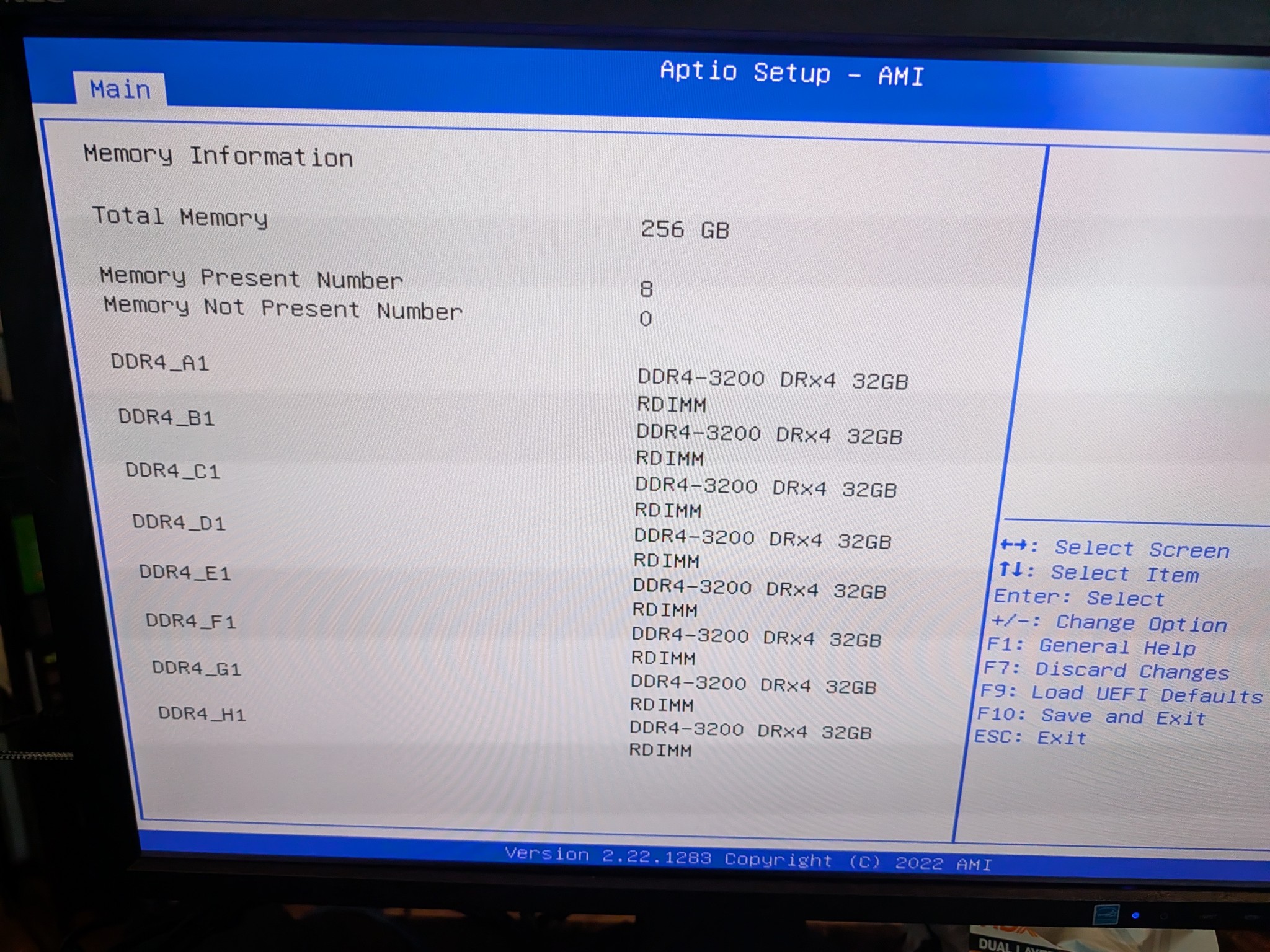
Task: Click the DDR4-3200 value for slot A1
Action: pos(773,391)
